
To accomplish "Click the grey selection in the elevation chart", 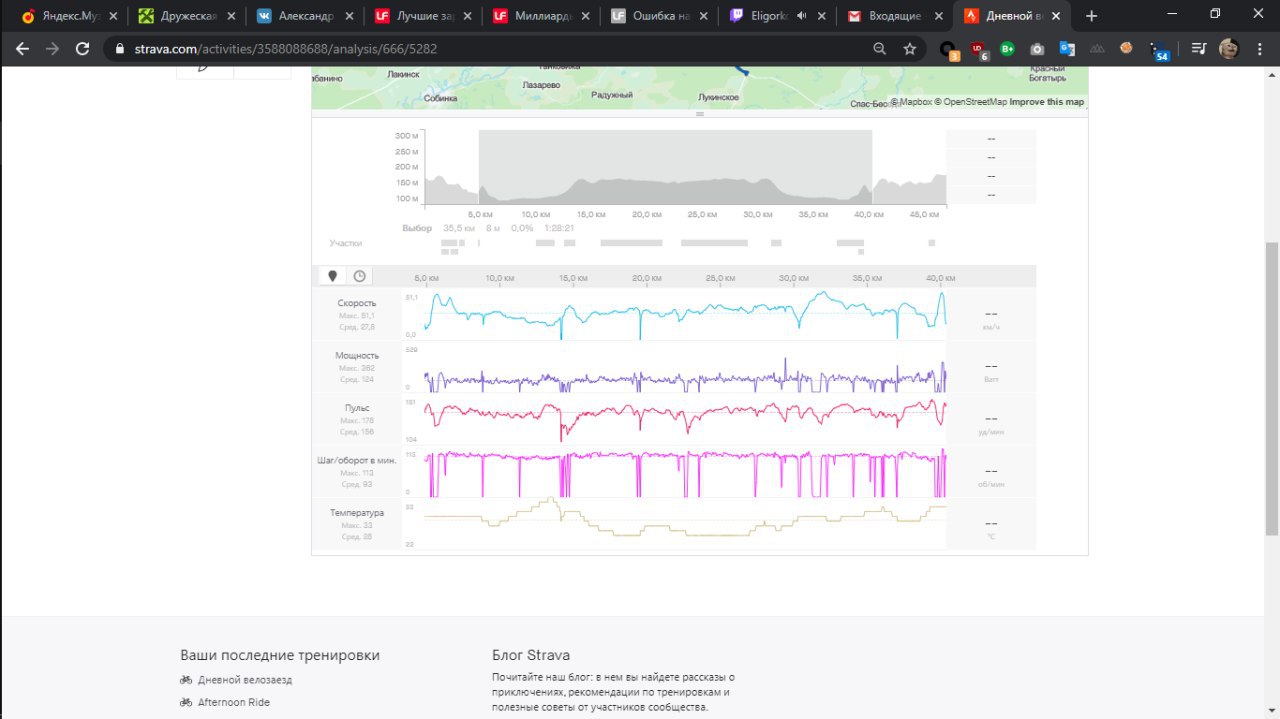I will 675,168.
